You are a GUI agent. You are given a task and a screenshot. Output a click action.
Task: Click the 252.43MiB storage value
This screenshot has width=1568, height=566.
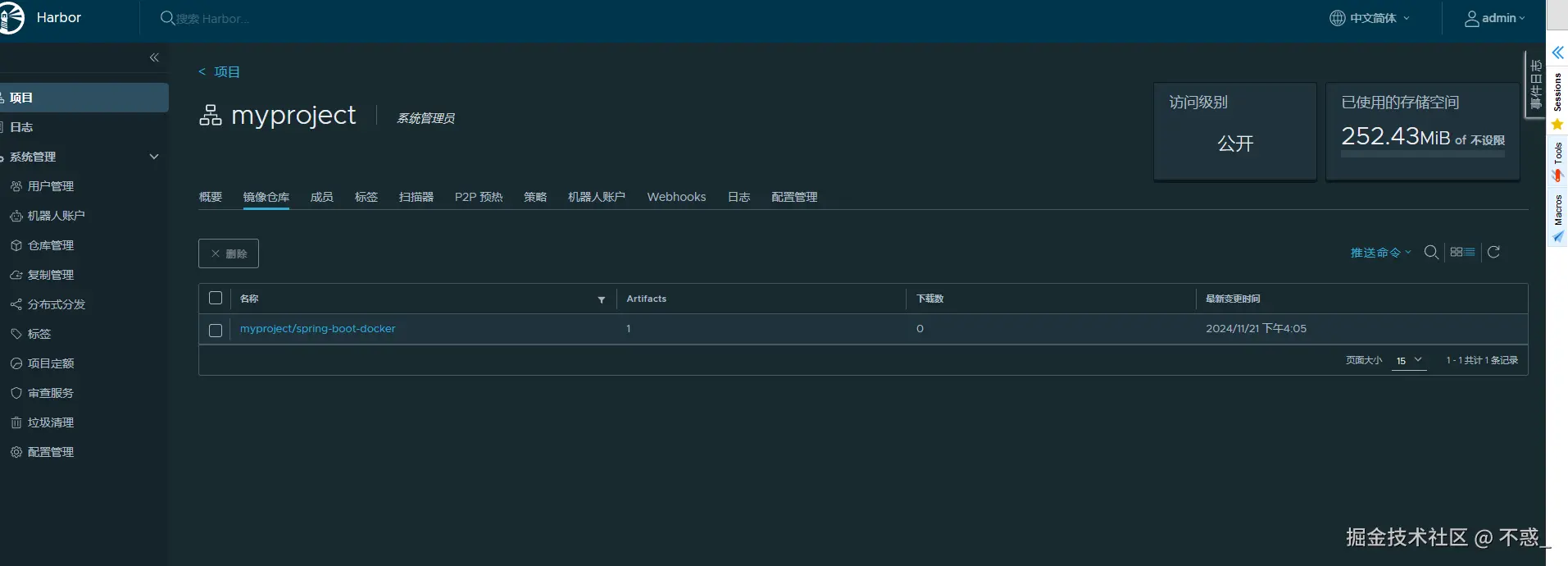1395,136
